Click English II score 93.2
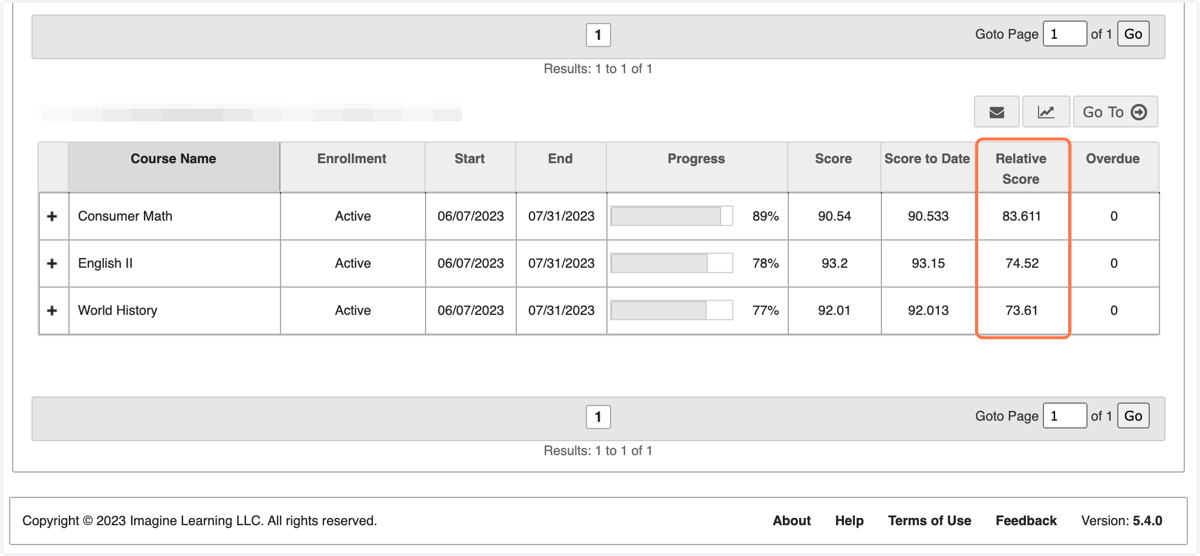 point(834,263)
